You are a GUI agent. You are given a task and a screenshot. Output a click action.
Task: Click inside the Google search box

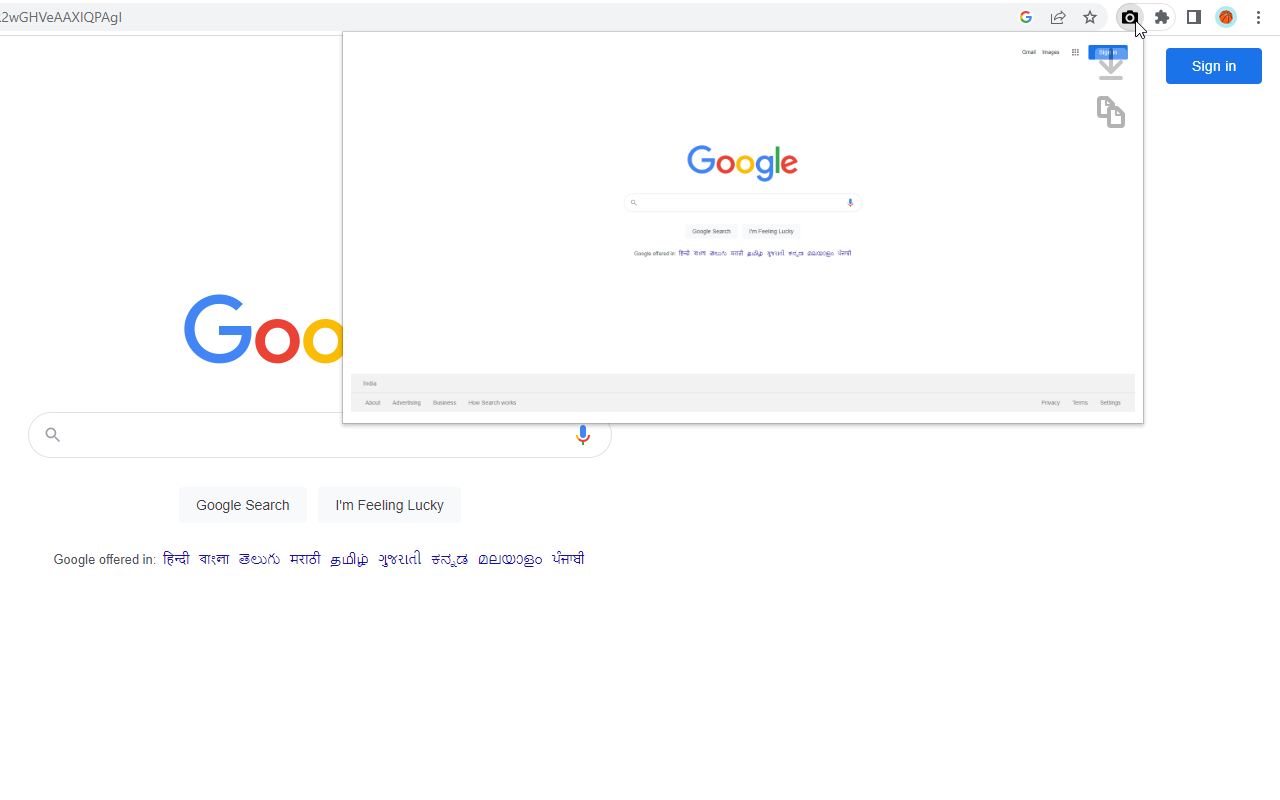[300, 434]
